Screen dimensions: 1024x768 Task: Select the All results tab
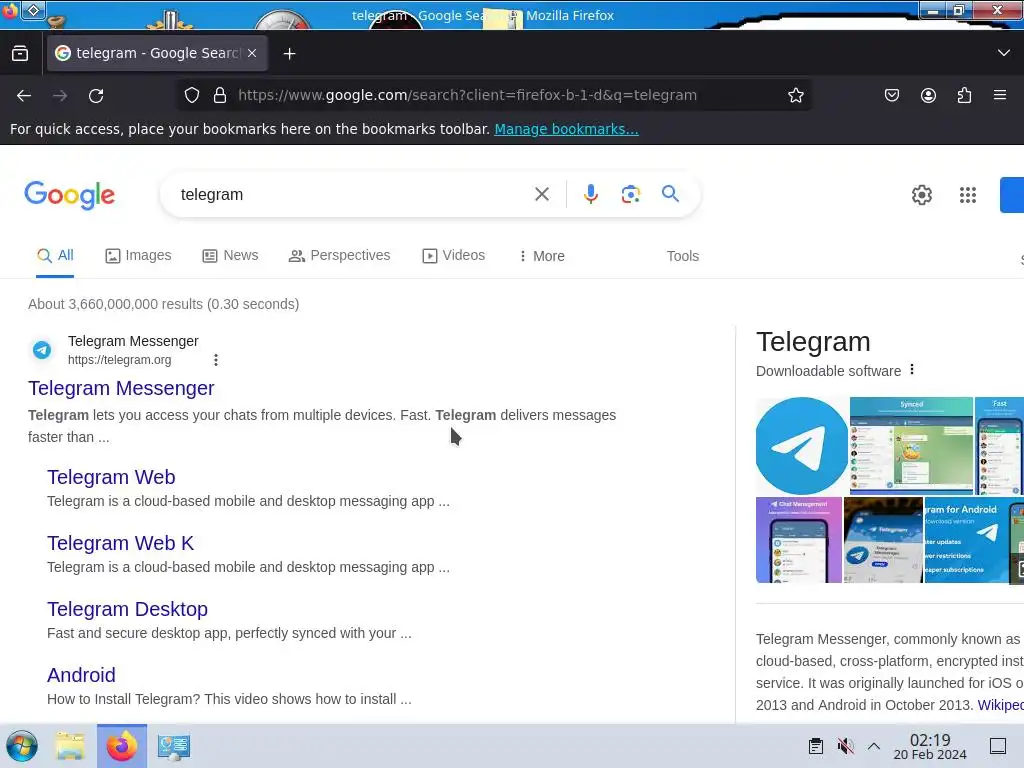55,256
